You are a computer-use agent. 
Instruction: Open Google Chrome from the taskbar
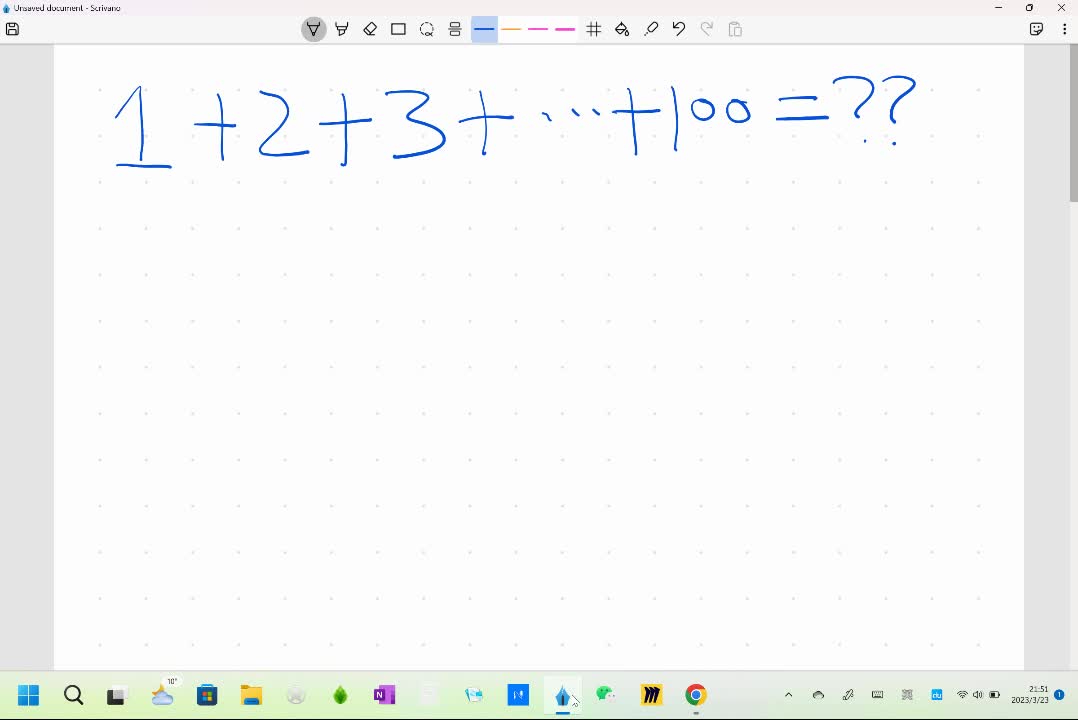tap(696, 695)
